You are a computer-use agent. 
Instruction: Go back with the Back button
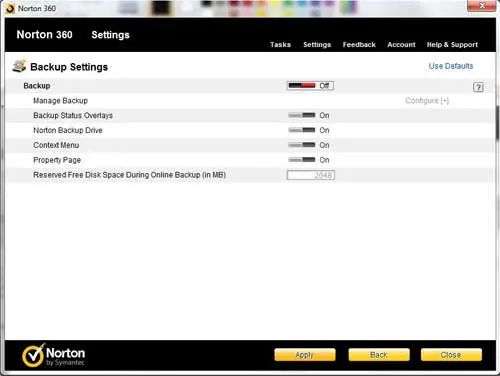click(x=379, y=355)
